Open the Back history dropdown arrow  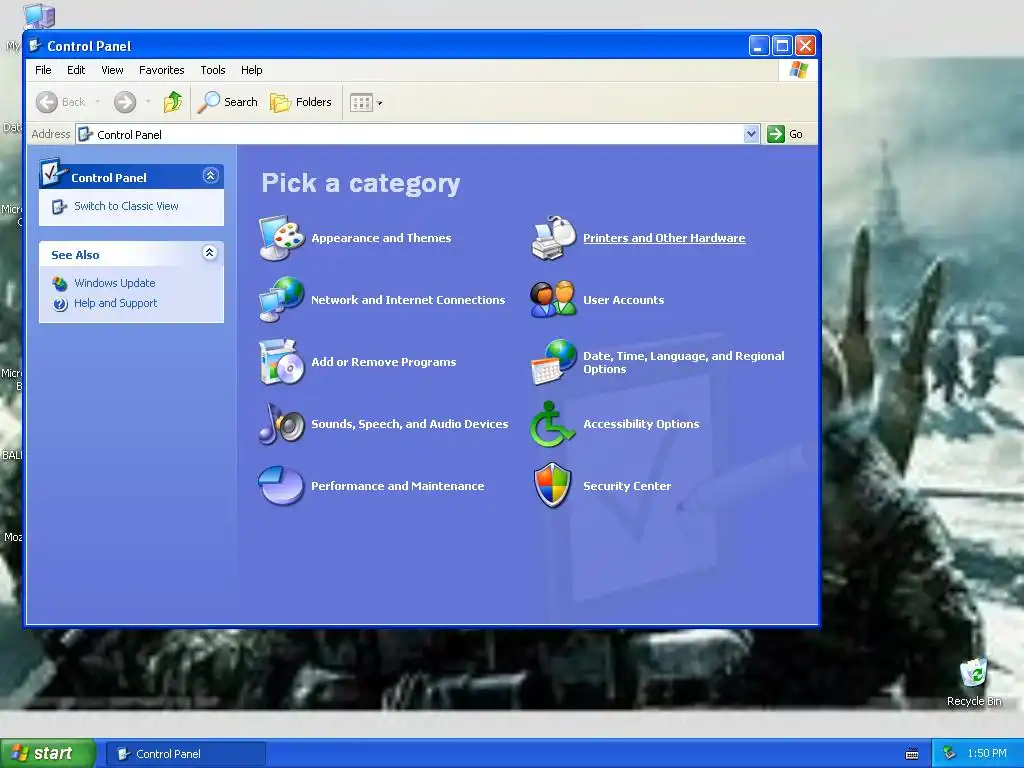pos(98,102)
